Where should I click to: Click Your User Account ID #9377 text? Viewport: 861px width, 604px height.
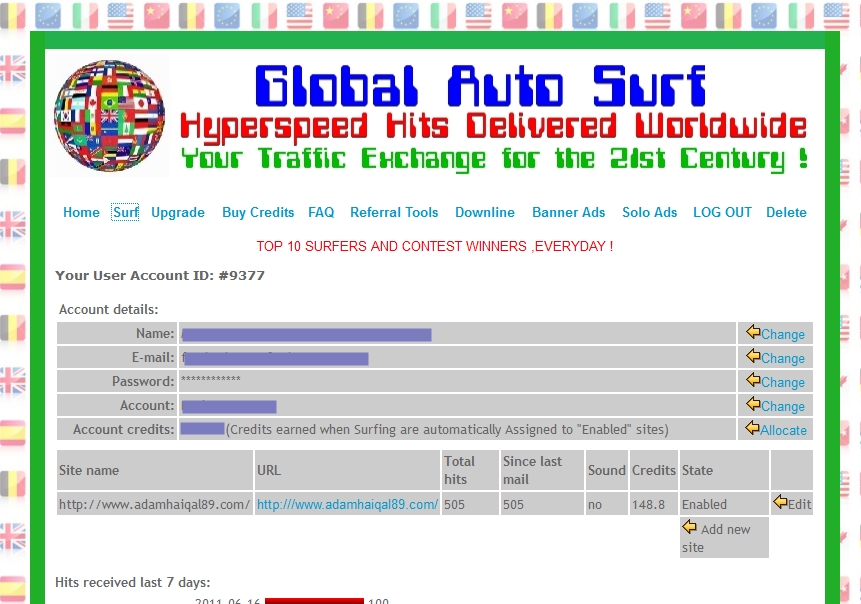coord(160,276)
